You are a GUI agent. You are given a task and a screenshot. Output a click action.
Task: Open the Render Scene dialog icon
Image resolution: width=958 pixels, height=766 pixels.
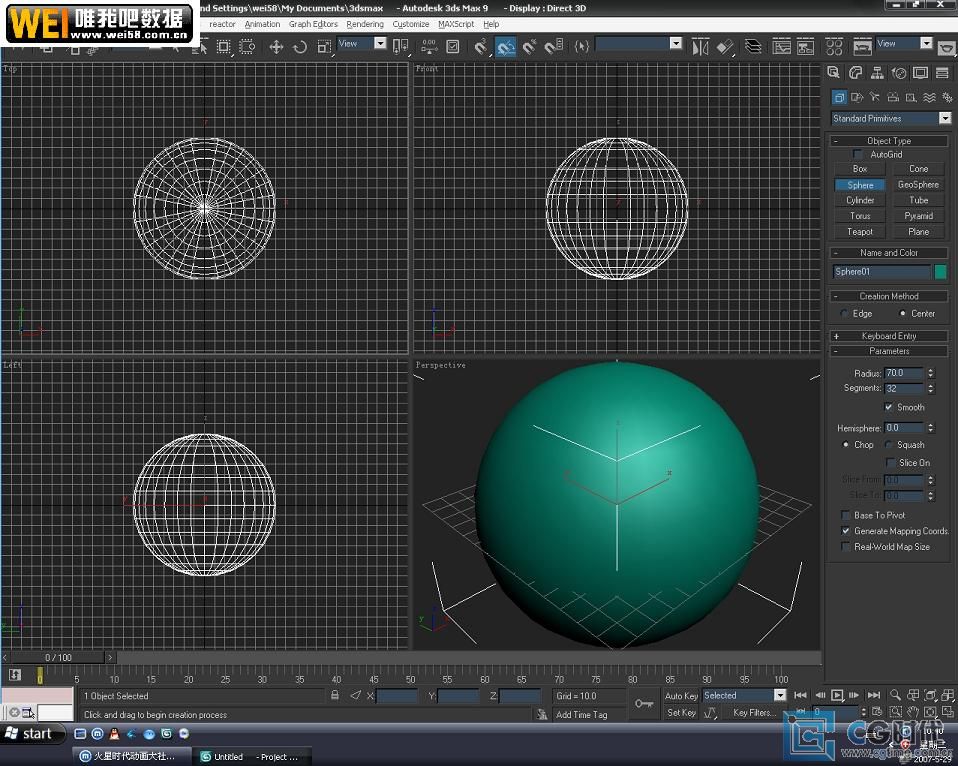click(862, 47)
